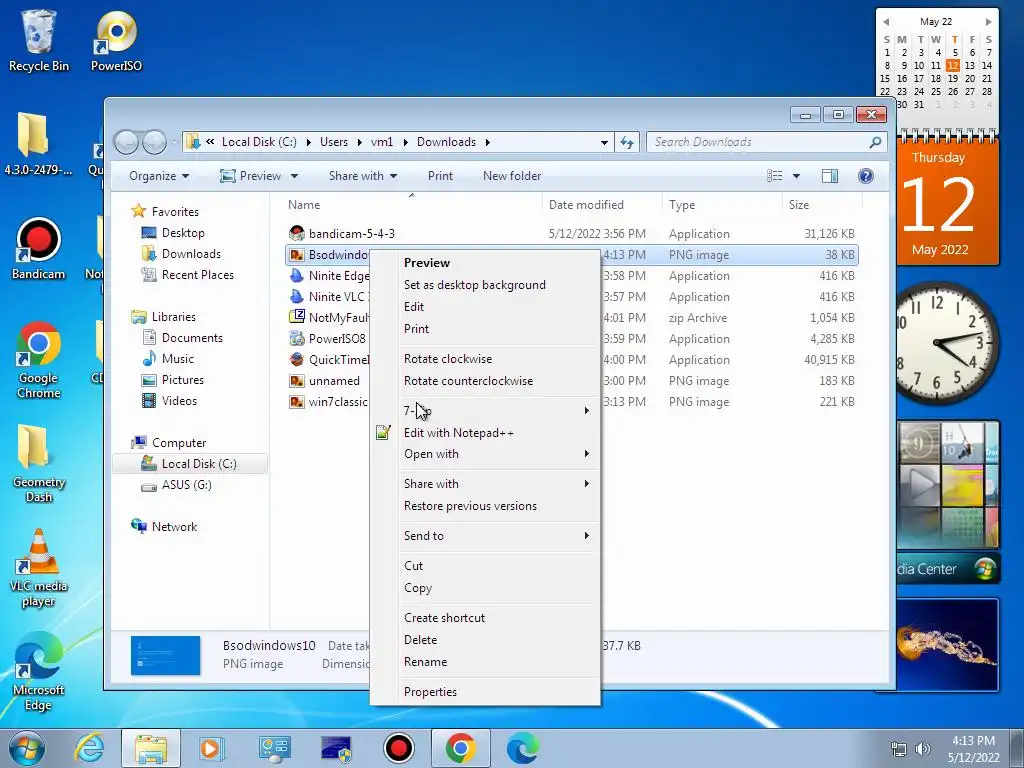Open the view options dropdown arrow
Screen dimensions: 1024x768
point(796,176)
